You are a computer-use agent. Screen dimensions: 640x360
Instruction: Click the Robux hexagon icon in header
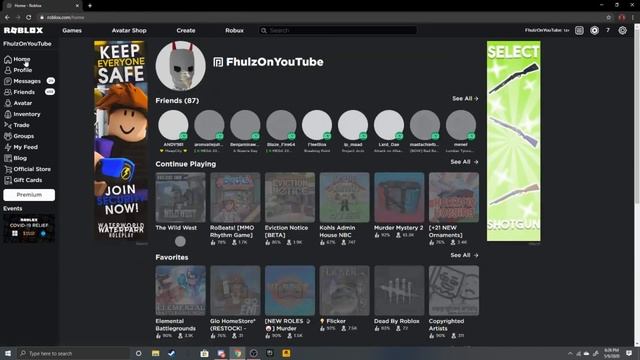594,31
